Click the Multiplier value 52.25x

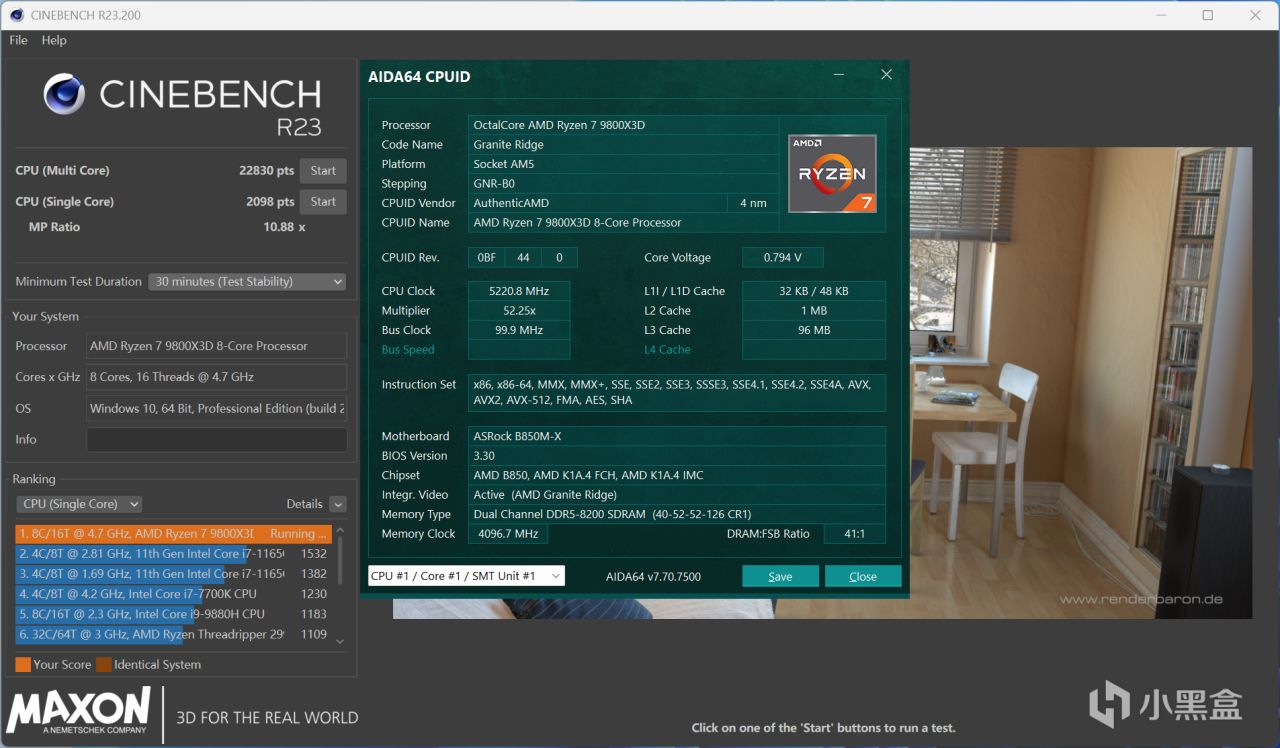pos(519,311)
